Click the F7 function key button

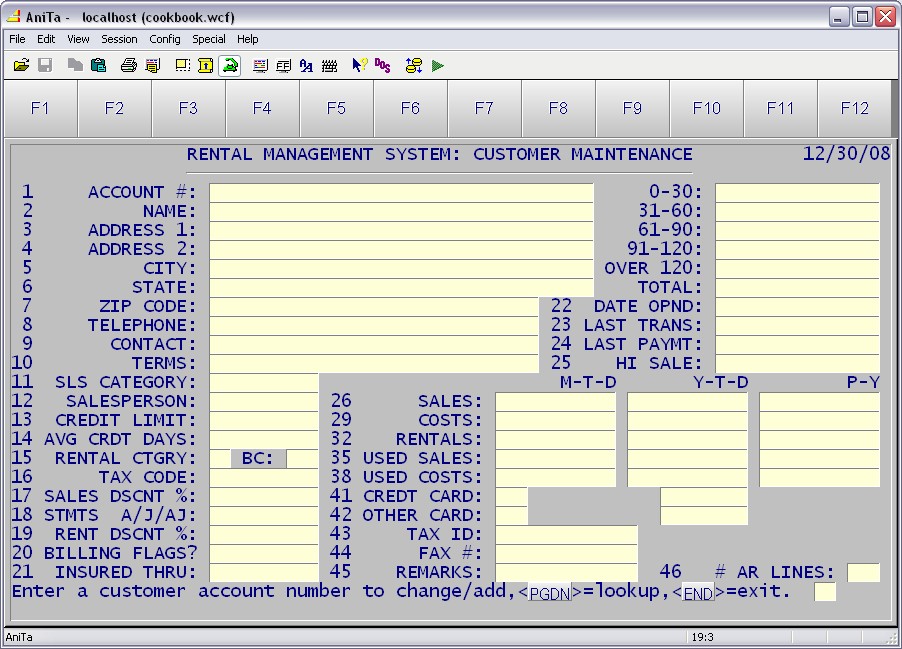[x=484, y=108]
